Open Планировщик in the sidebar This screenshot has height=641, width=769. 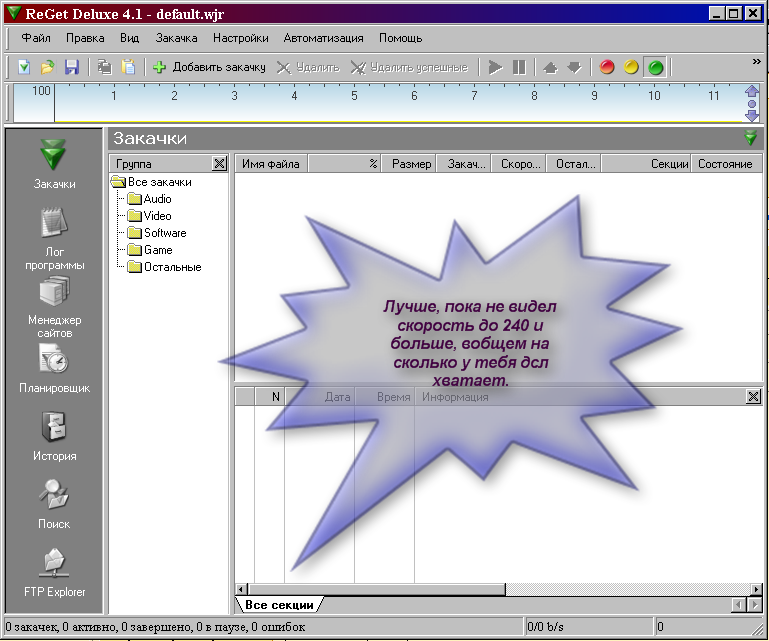click(54, 369)
